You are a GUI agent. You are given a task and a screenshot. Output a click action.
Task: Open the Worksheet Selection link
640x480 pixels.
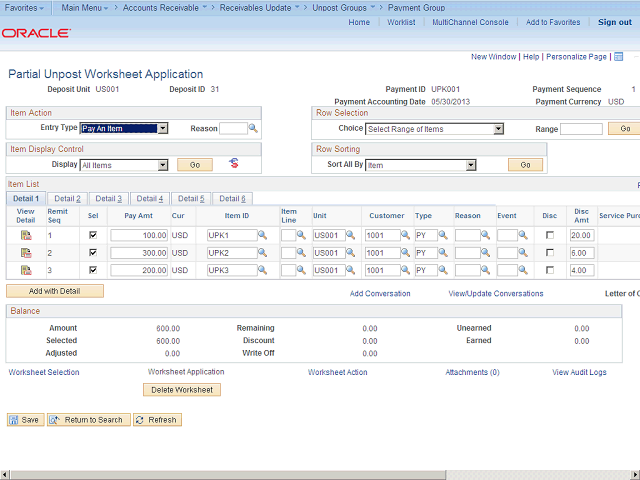click(44, 372)
